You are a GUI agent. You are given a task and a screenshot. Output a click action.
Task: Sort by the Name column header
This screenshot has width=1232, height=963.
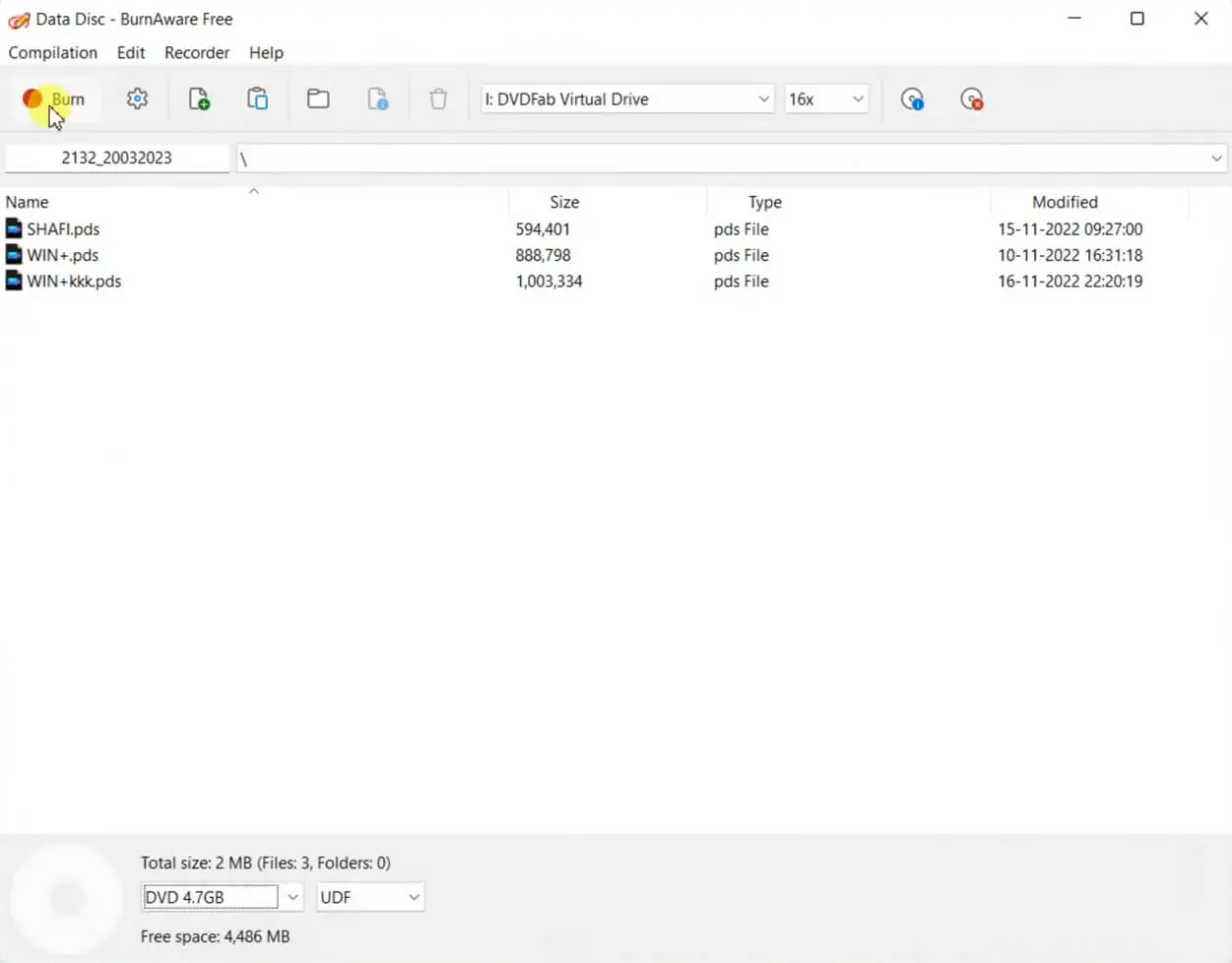click(254, 201)
